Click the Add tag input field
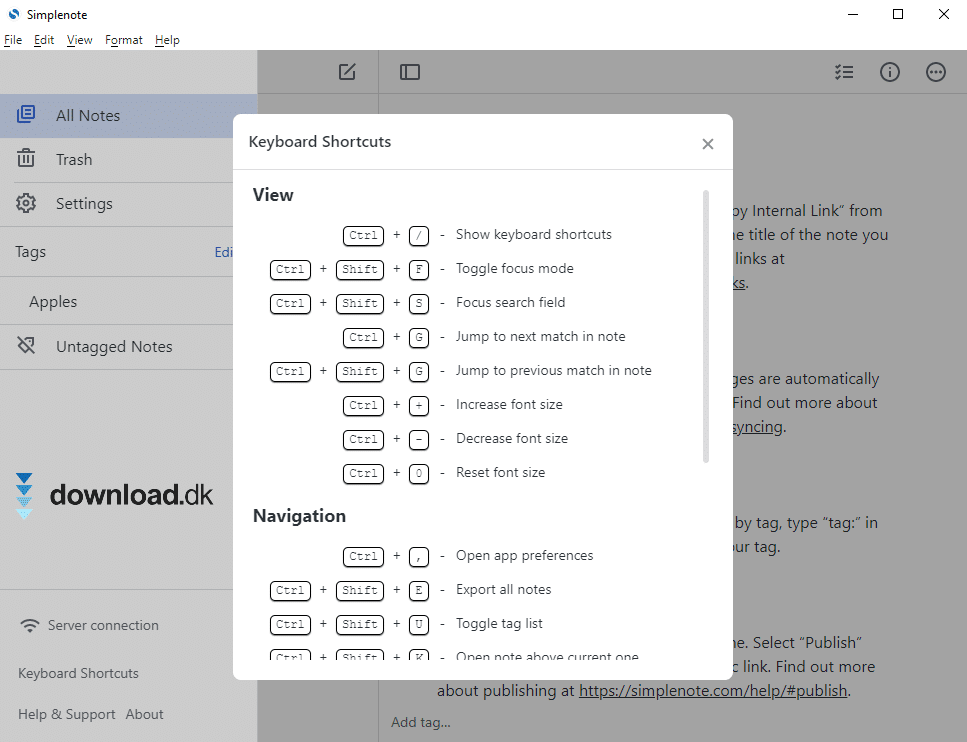Viewport: 967px width, 742px height. [421, 722]
